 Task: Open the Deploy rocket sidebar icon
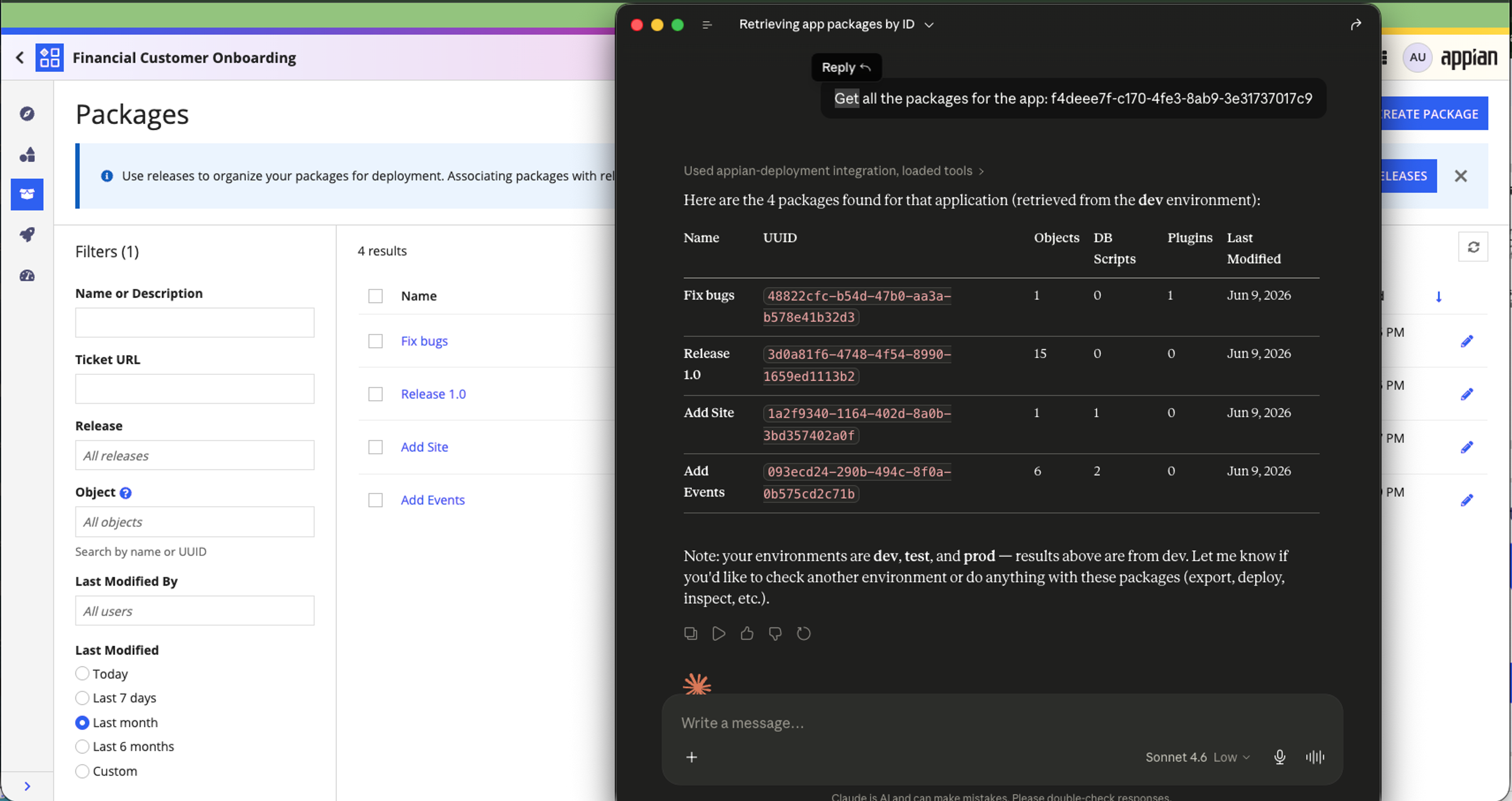27,235
